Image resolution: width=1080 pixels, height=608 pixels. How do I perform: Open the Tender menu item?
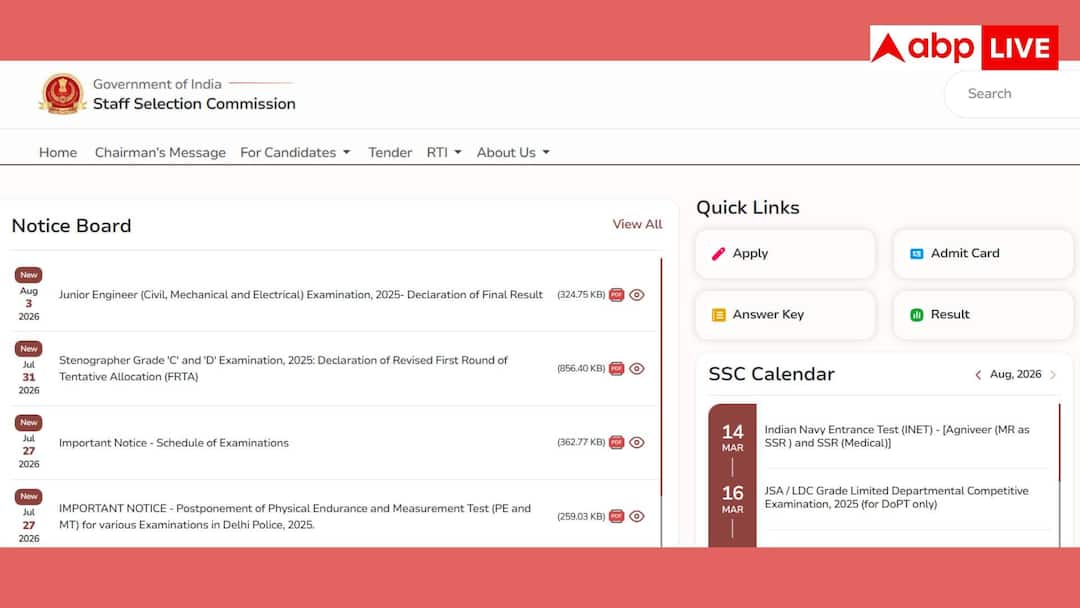[x=390, y=152]
